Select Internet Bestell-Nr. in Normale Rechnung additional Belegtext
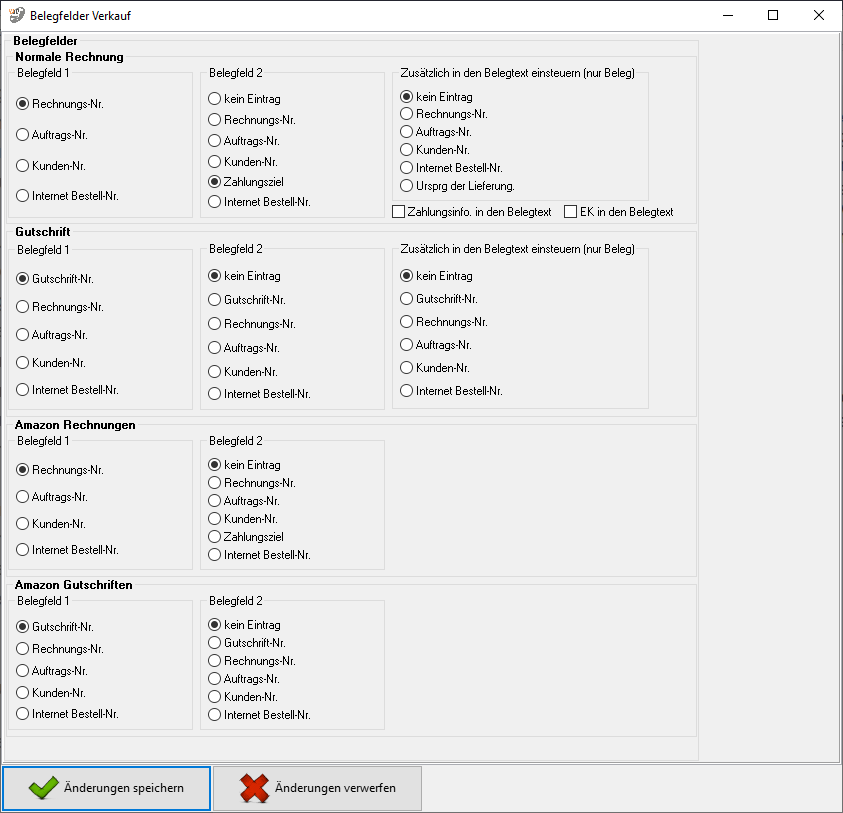Screen dimensions: 843x813 click(x=407, y=168)
